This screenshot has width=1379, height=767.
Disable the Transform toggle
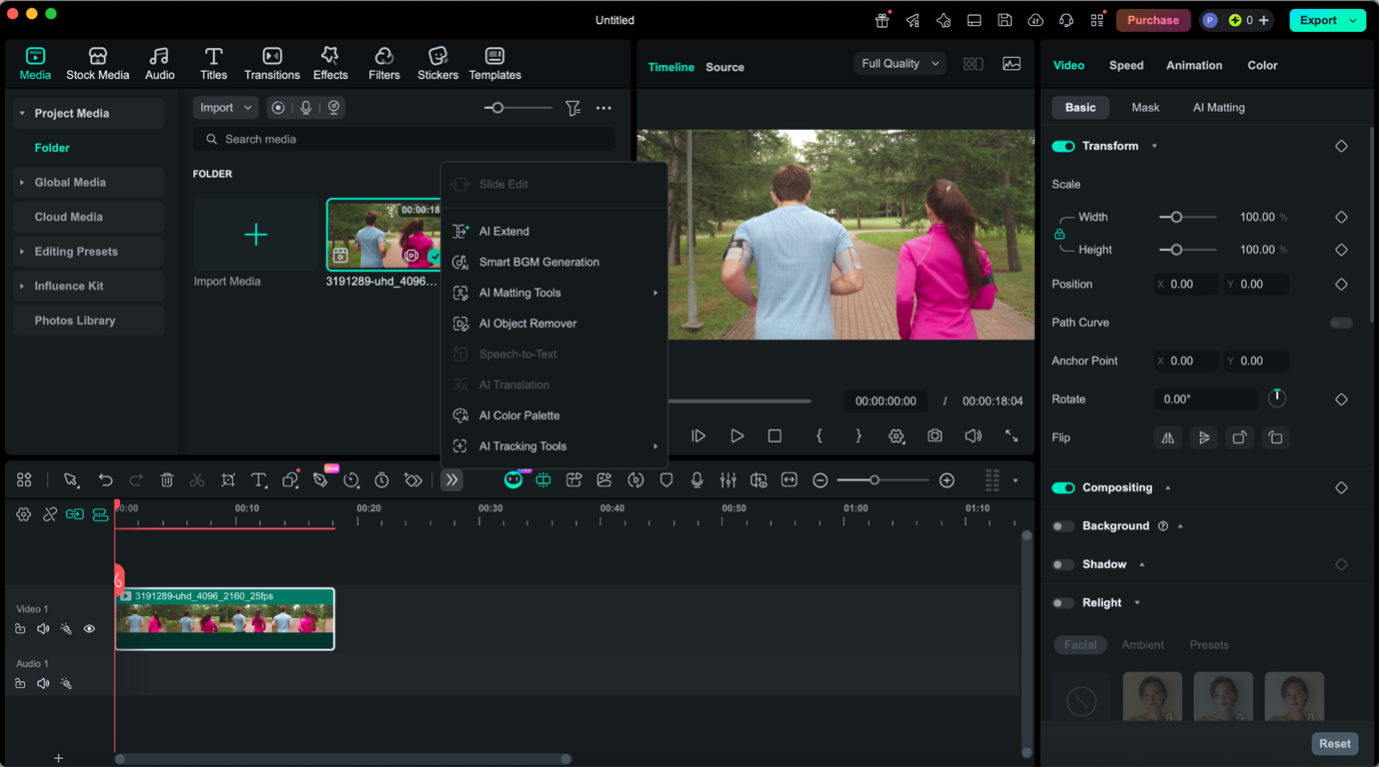tap(1063, 145)
